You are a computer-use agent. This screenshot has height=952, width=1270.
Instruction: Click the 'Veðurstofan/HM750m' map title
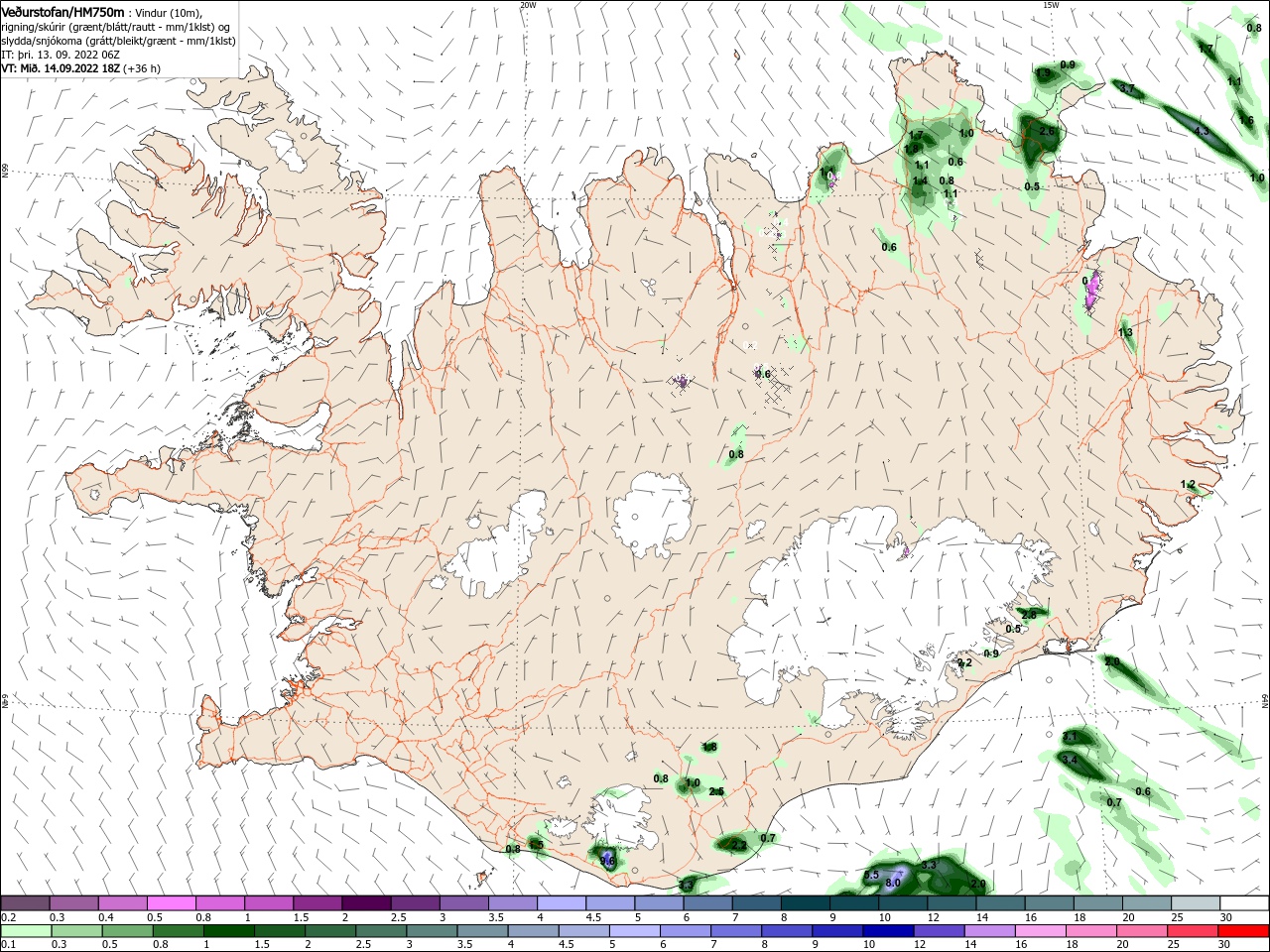(x=63, y=12)
